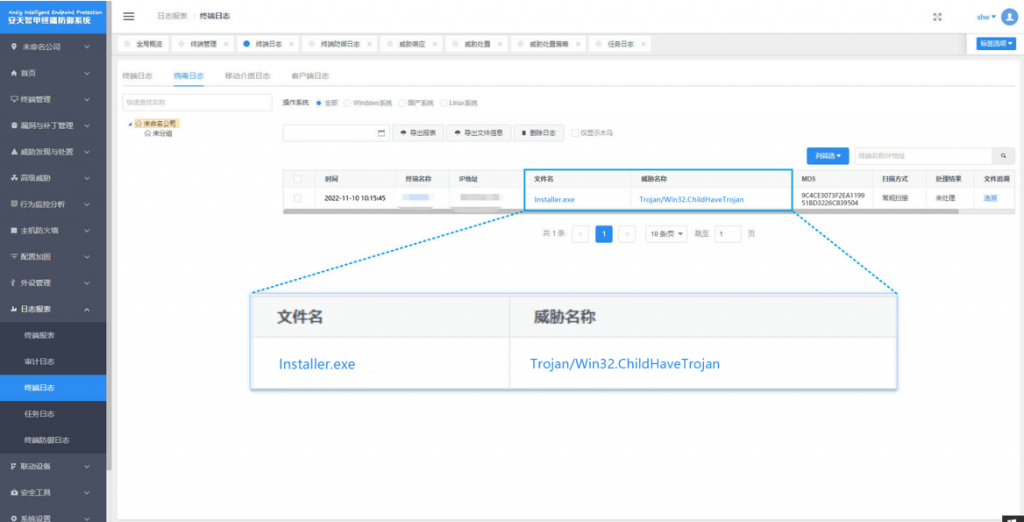Open the 10条/页 page size dropdown

point(666,234)
